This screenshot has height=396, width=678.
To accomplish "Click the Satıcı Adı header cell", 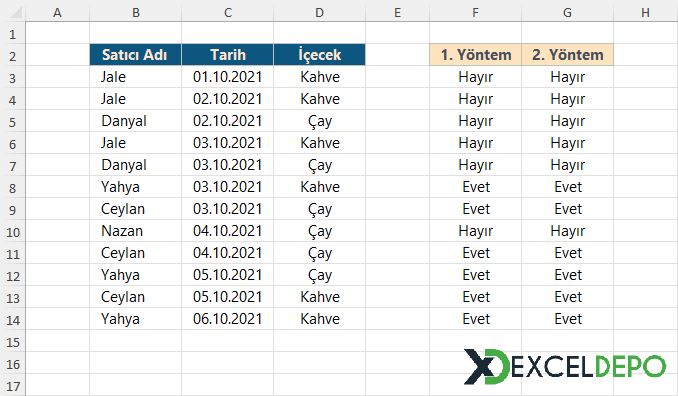I will click(x=136, y=55).
